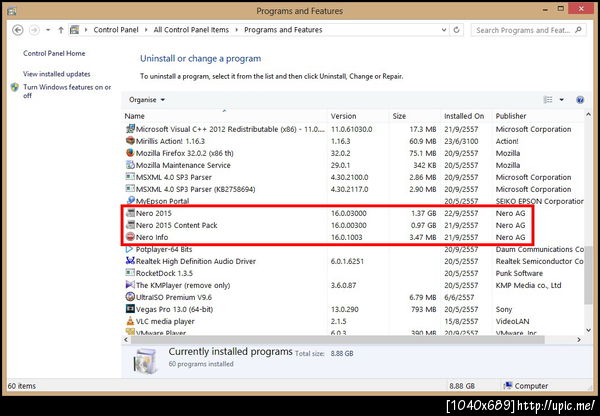Screen dimensions: 600x416
Task: Open recent locations dropdown arrow
Action: pyautogui.click(x=48, y=30)
